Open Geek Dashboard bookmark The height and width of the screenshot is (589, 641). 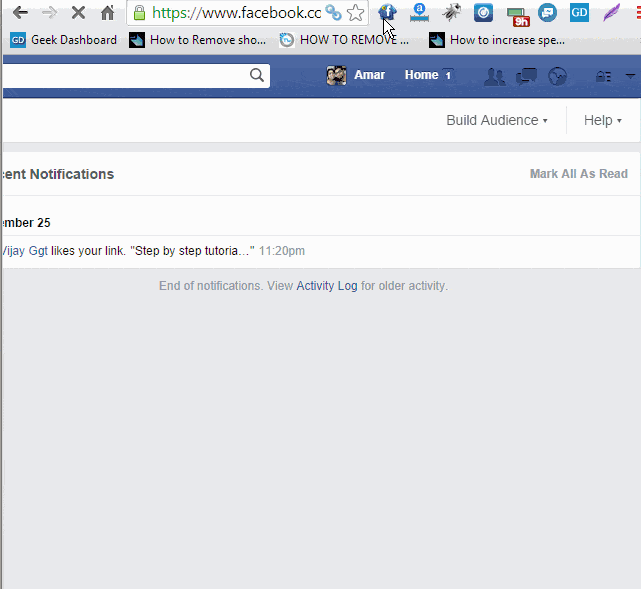pos(63,40)
